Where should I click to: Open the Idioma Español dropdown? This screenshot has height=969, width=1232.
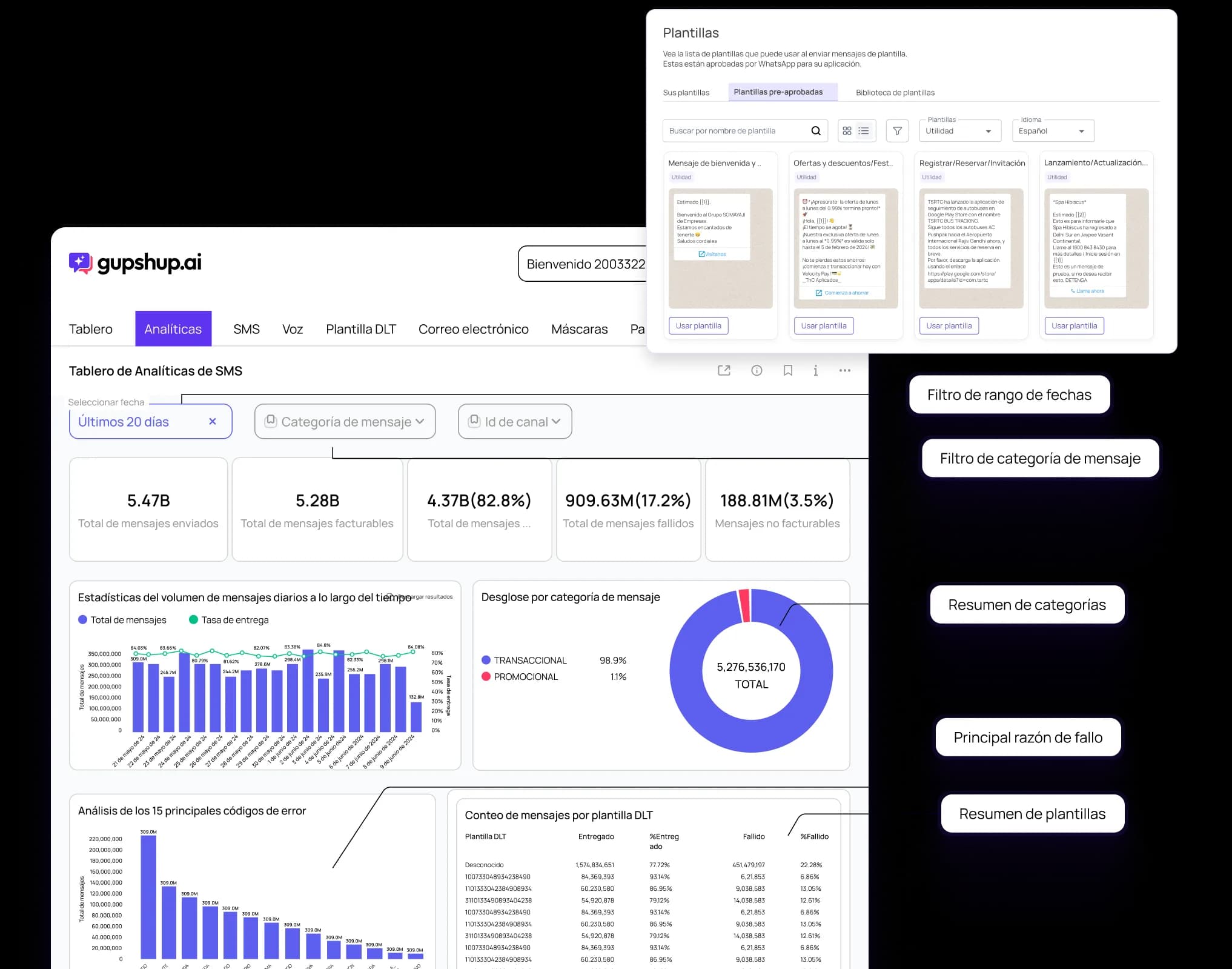(x=1053, y=131)
